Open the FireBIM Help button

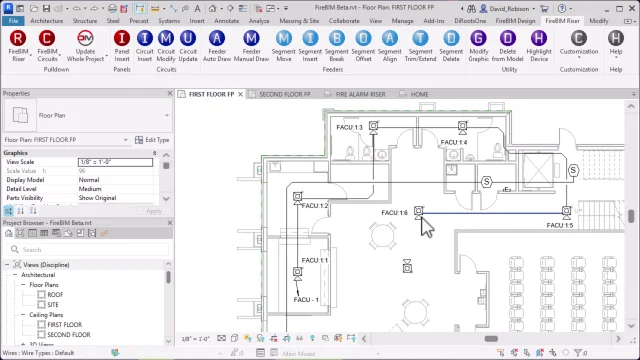616,44
